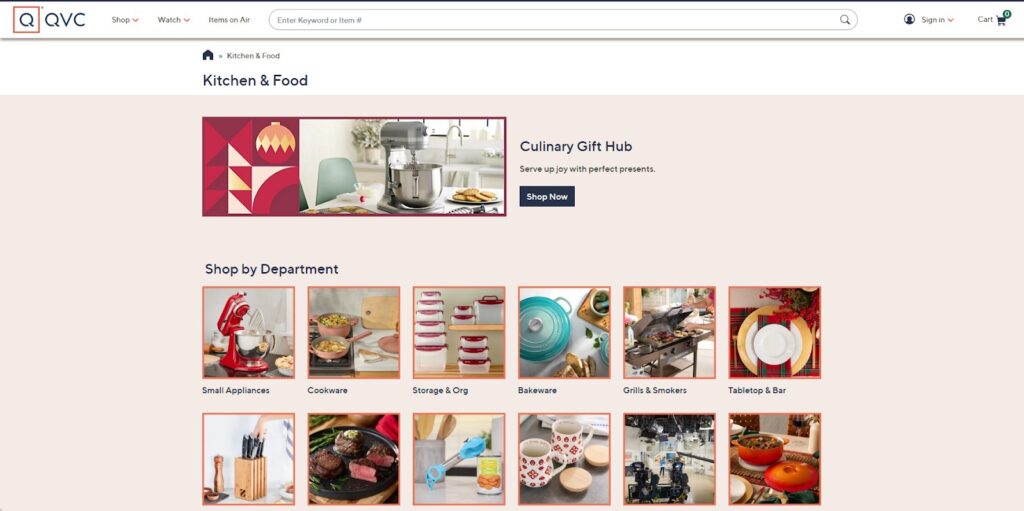1024x511 pixels.
Task: Click the QVC logo
Action: 49,20
